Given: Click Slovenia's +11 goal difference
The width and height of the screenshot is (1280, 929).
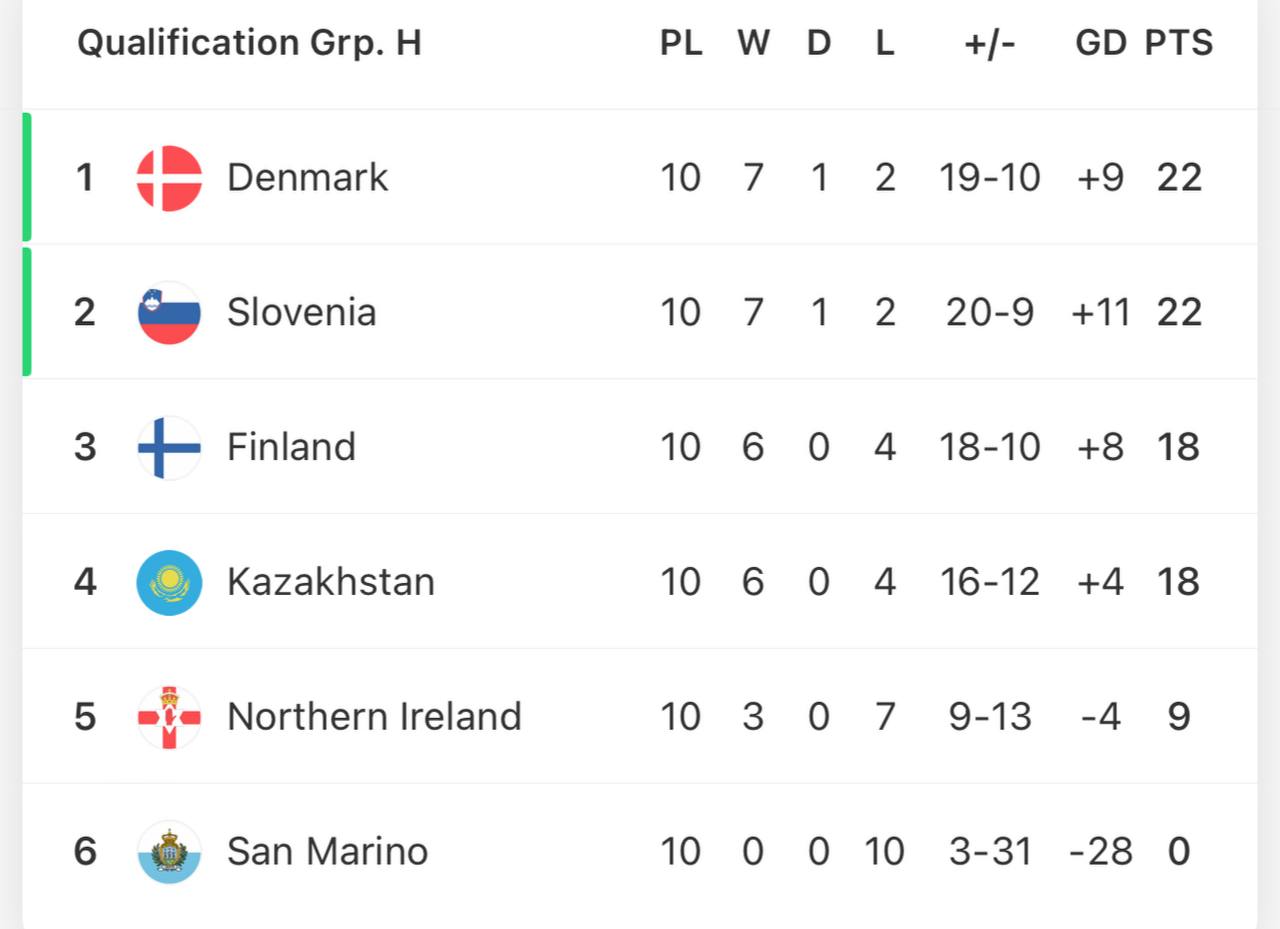Looking at the screenshot, I should 1101,313.
